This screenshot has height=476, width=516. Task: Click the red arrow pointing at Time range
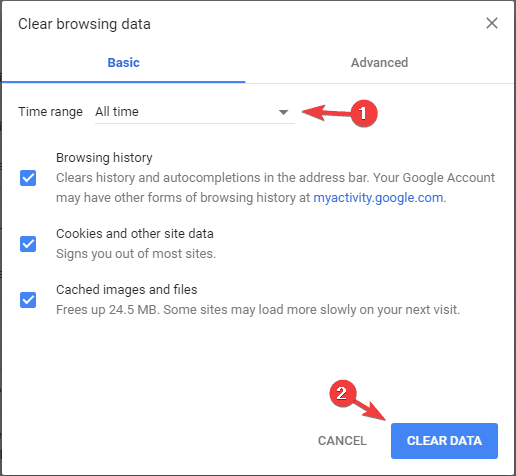point(326,112)
